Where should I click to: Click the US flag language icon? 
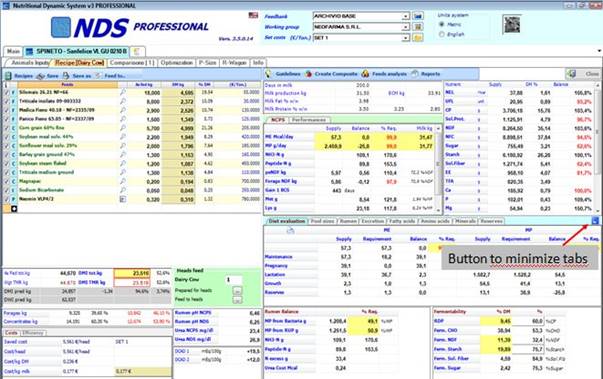click(253, 15)
